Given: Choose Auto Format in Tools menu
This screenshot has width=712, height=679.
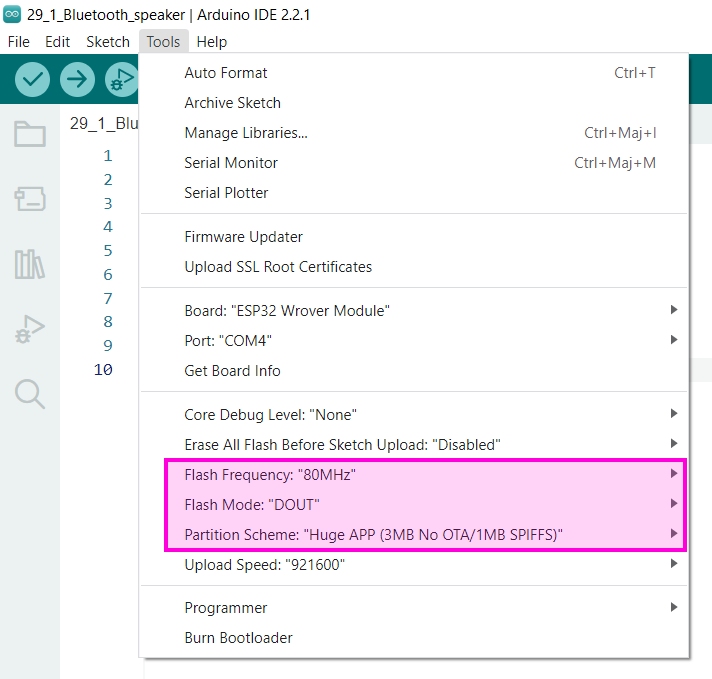Looking at the screenshot, I should (x=414, y=73).
